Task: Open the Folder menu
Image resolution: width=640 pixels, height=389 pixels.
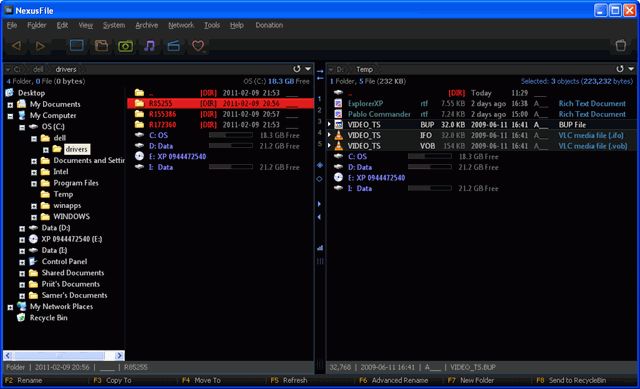Action: [x=36, y=25]
